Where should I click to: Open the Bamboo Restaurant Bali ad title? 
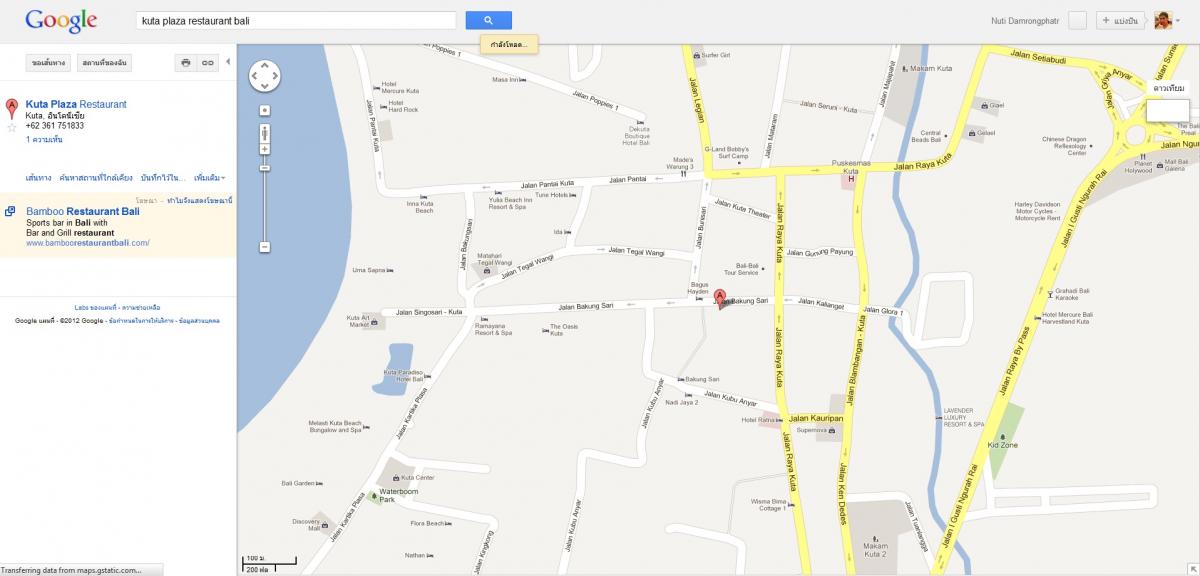[x=83, y=212]
